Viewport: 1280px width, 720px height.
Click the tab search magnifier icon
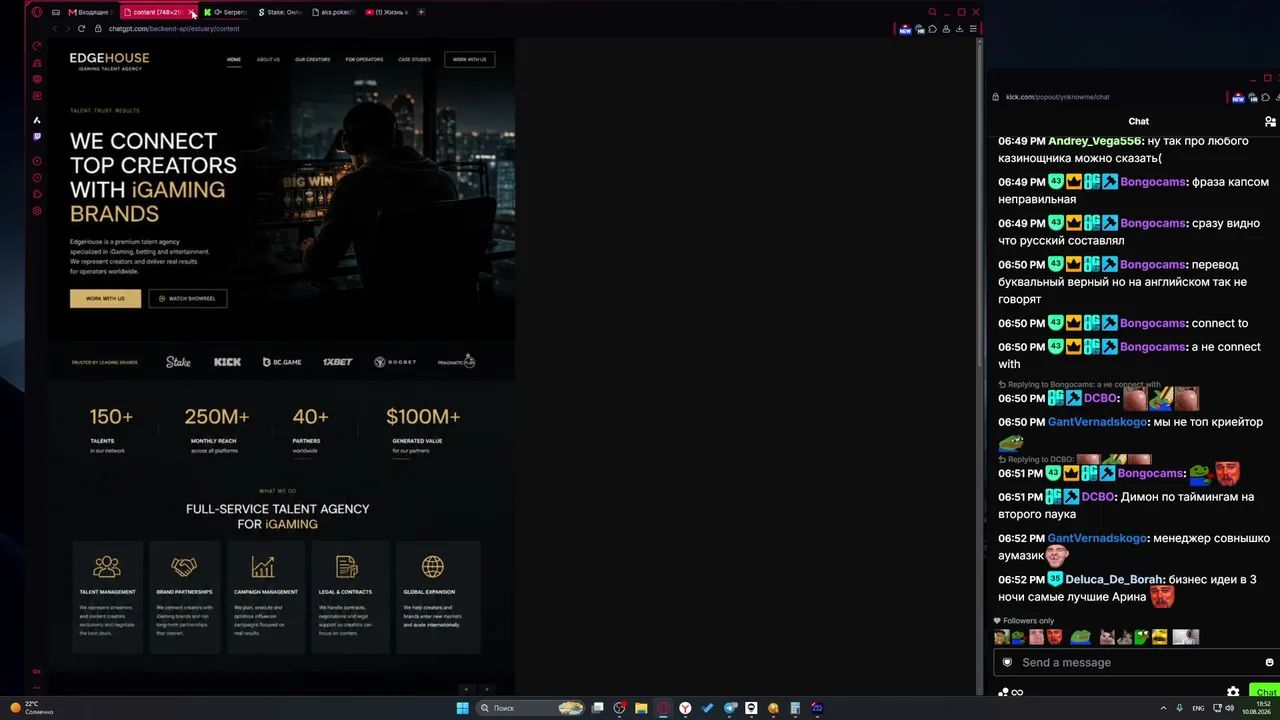(932, 12)
